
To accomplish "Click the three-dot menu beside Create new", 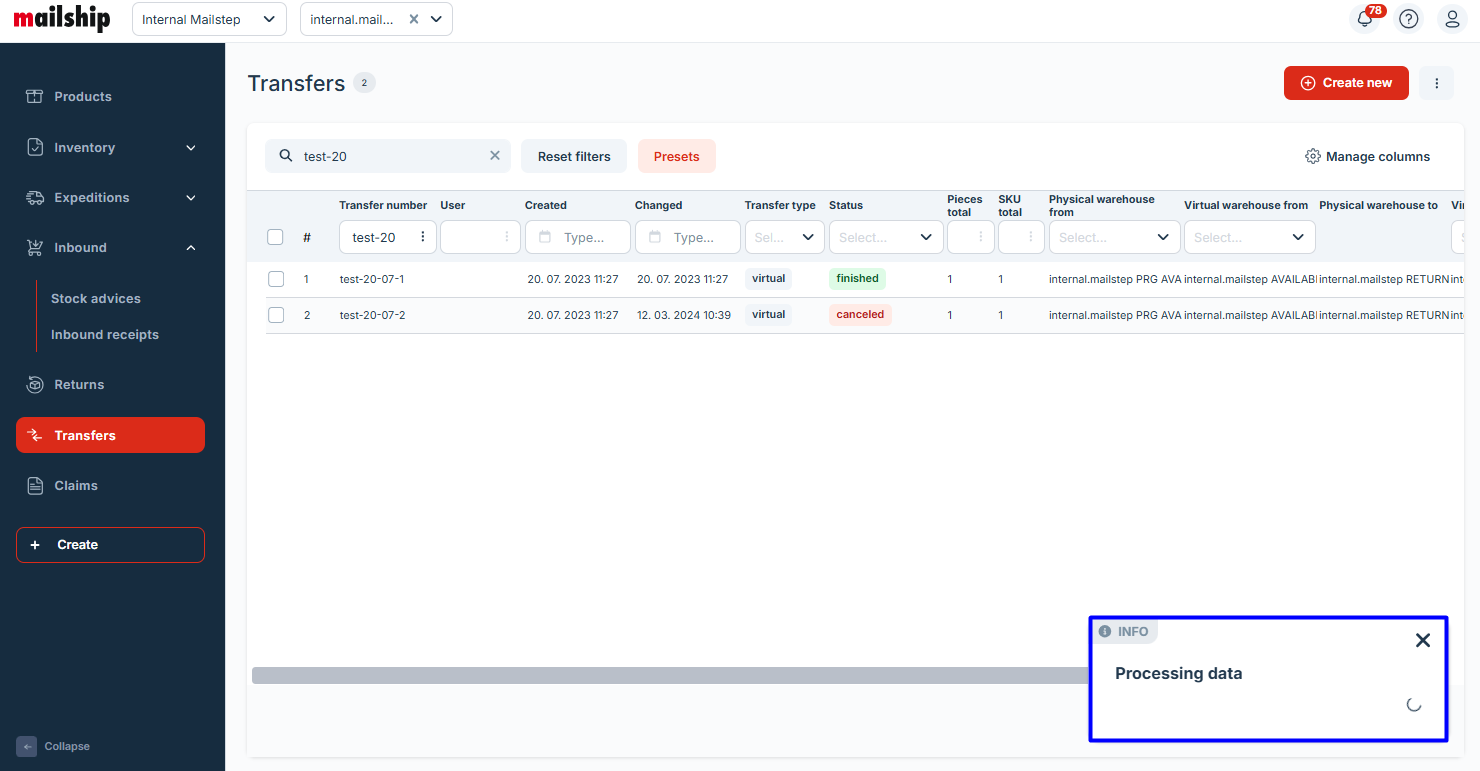I will (1437, 83).
